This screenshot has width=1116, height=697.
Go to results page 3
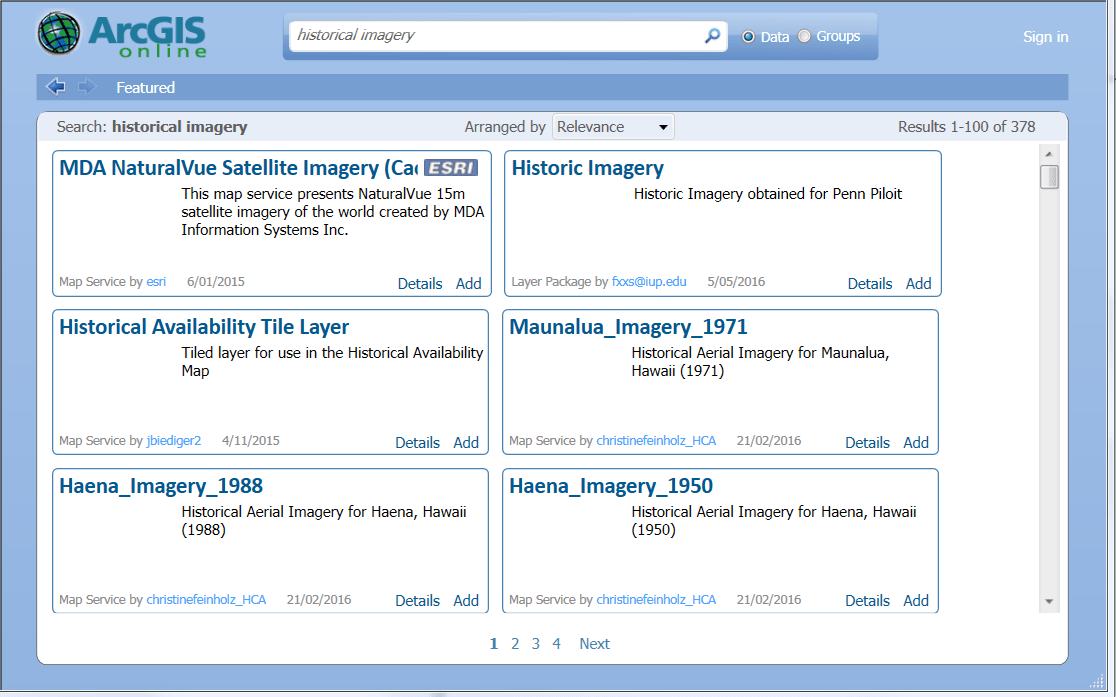535,643
